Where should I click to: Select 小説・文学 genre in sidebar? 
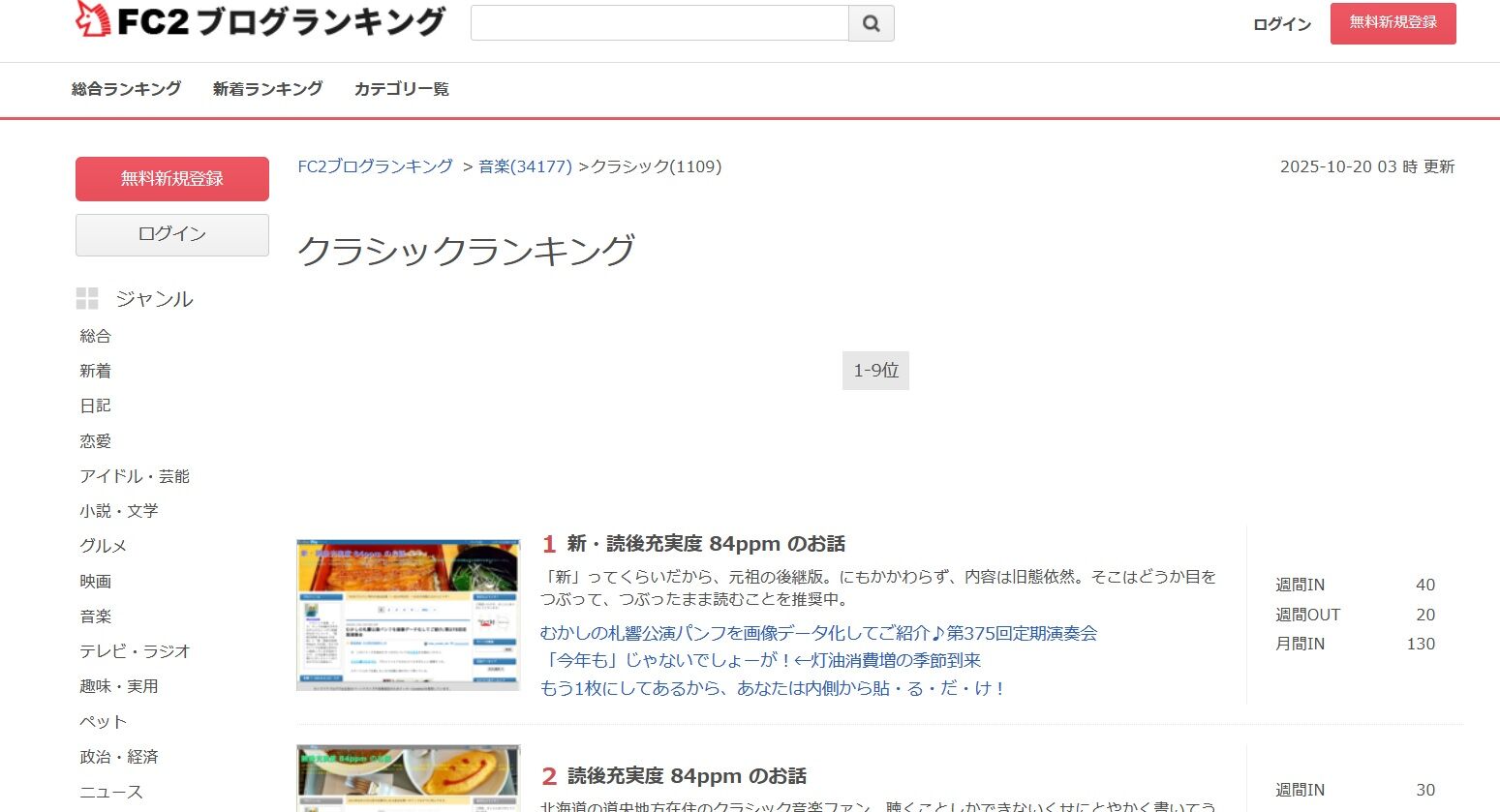[x=119, y=511]
